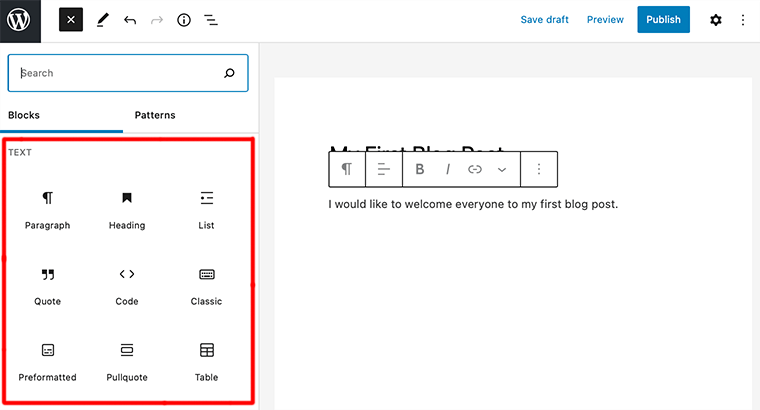The image size is (760, 410).
Task: Add a Pullquote block
Action: tap(127, 361)
